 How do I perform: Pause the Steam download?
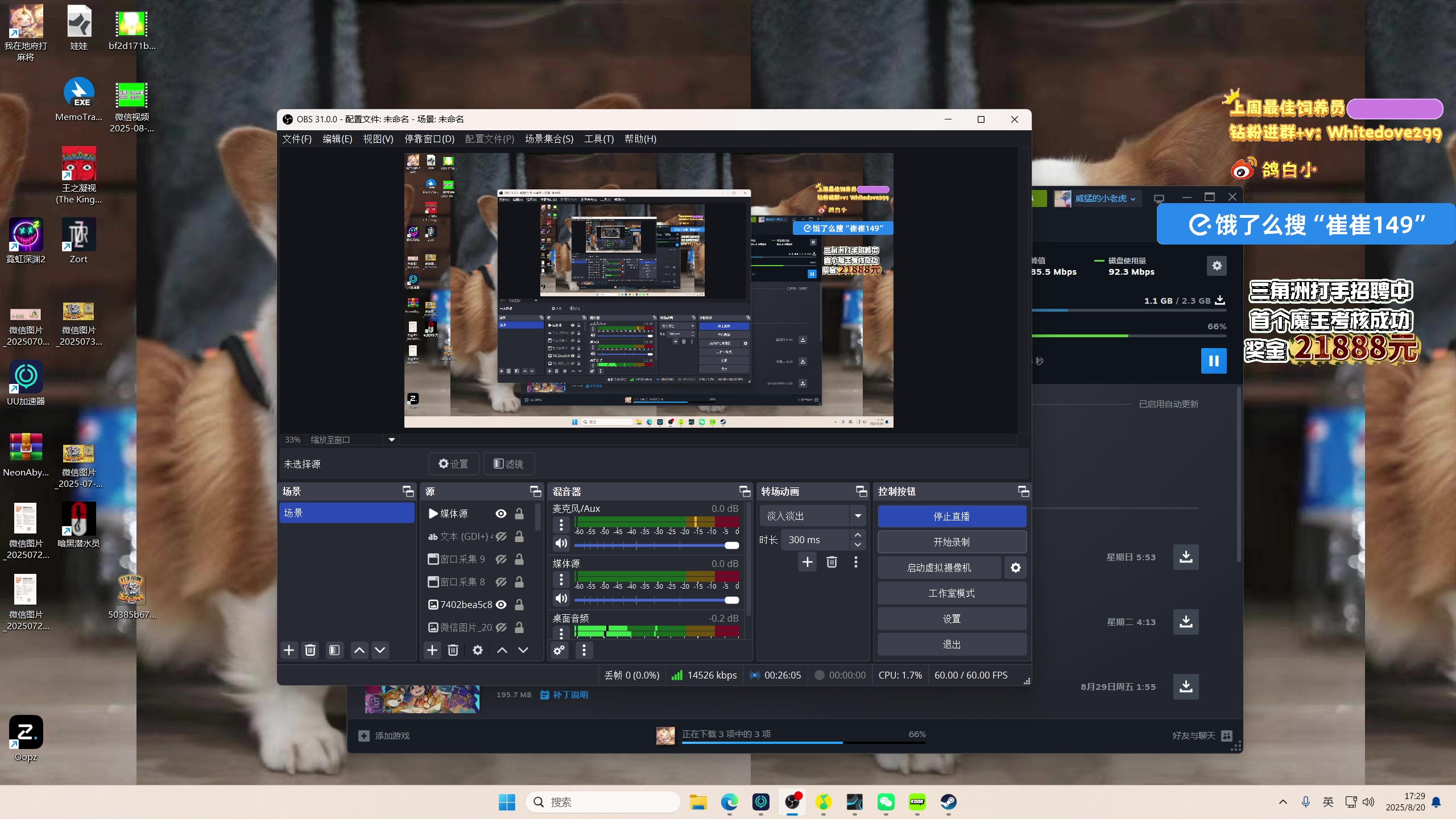1214,361
